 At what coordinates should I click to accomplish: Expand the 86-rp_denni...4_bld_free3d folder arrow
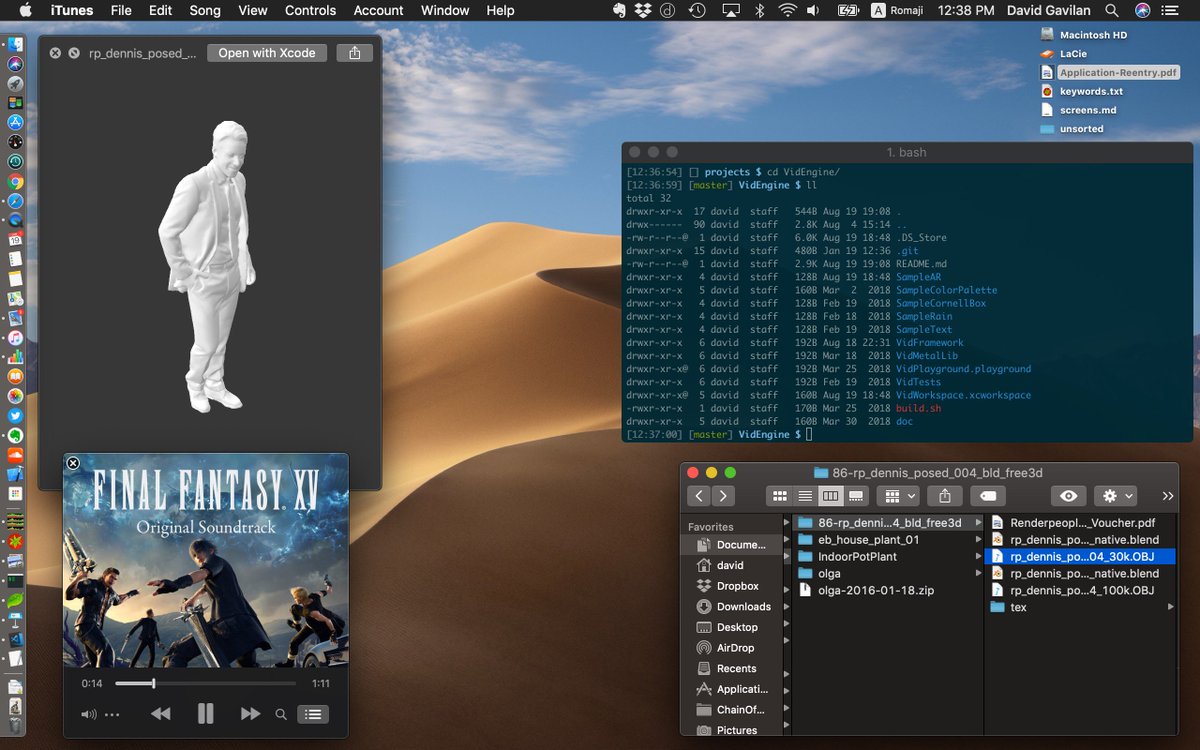point(978,523)
